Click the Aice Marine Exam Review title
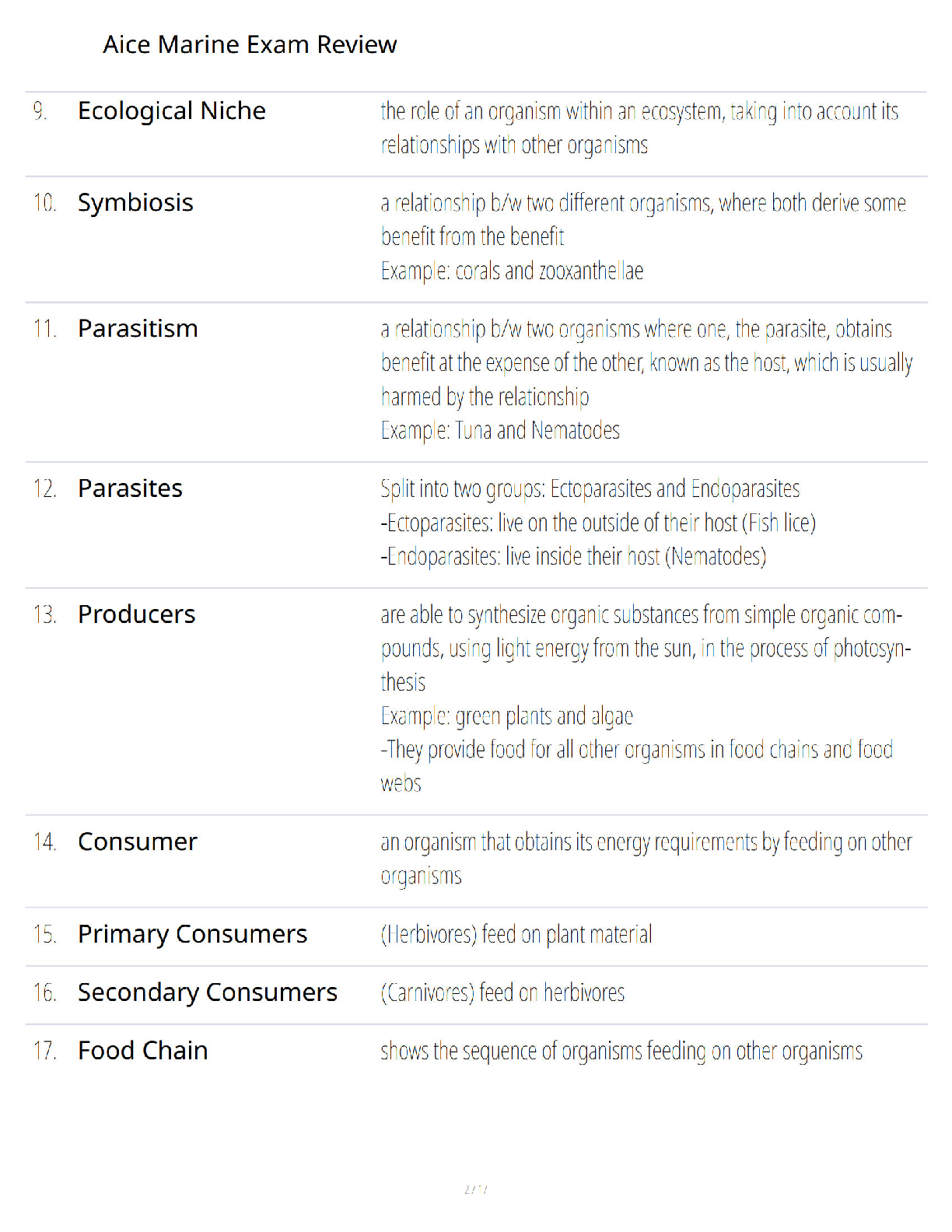952x1232 pixels. coord(250,44)
